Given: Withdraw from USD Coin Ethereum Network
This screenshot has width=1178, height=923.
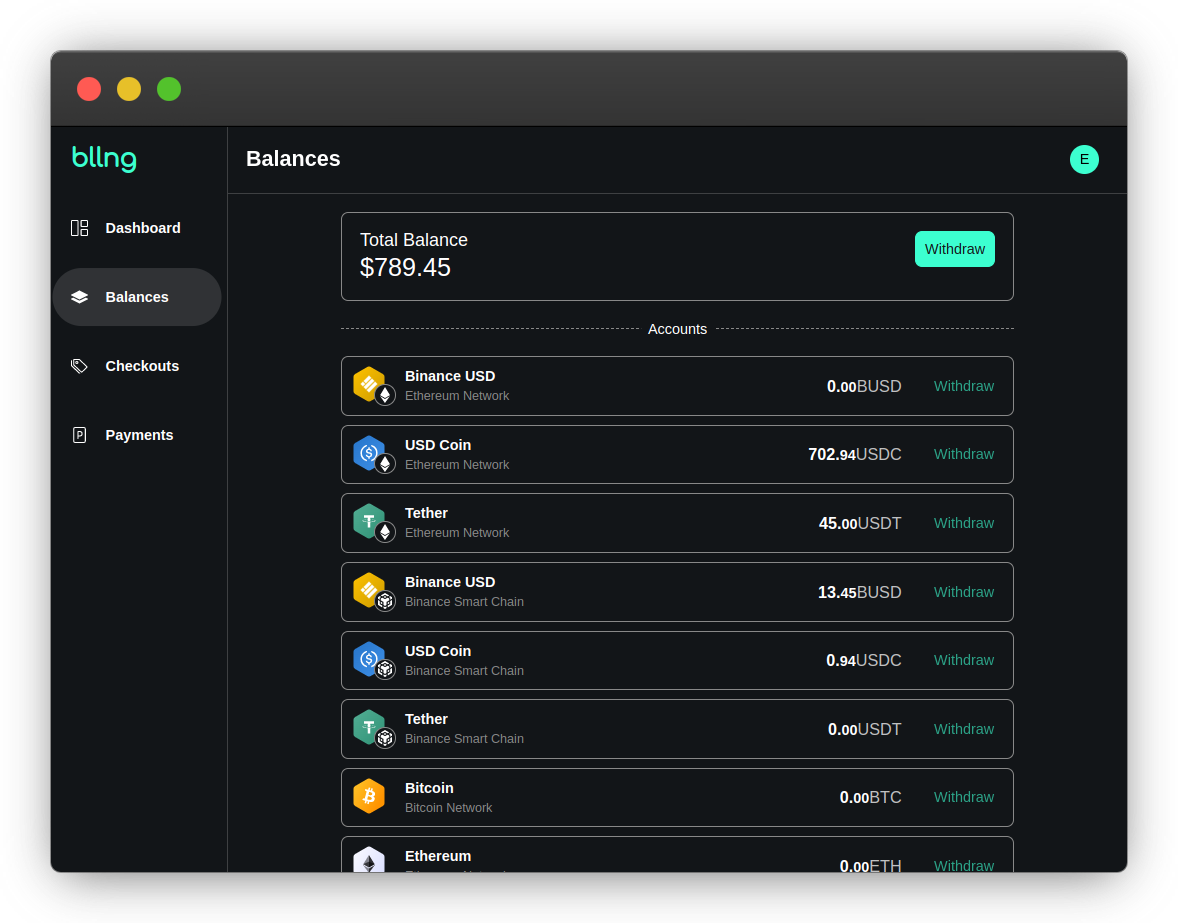Looking at the screenshot, I should pyautogui.click(x=963, y=454).
